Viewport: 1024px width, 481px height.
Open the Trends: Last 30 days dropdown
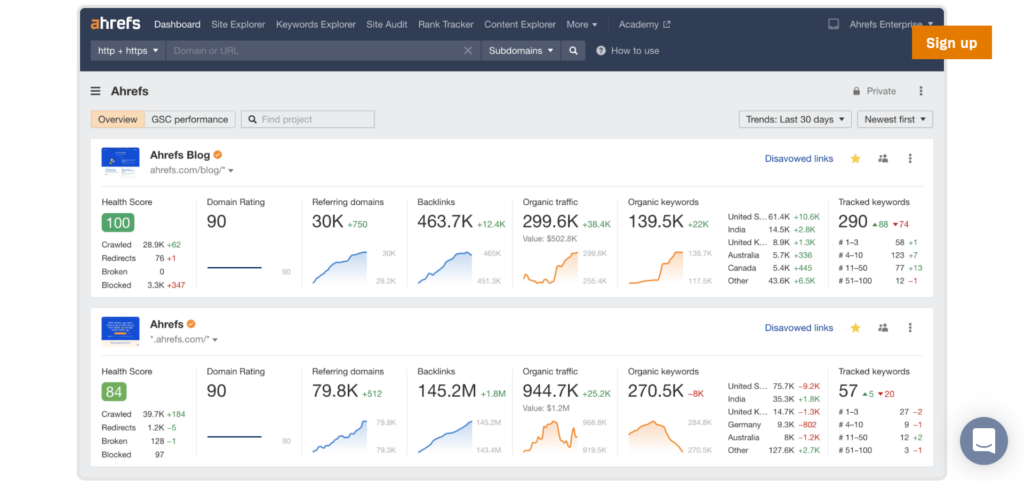coord(795,119)
